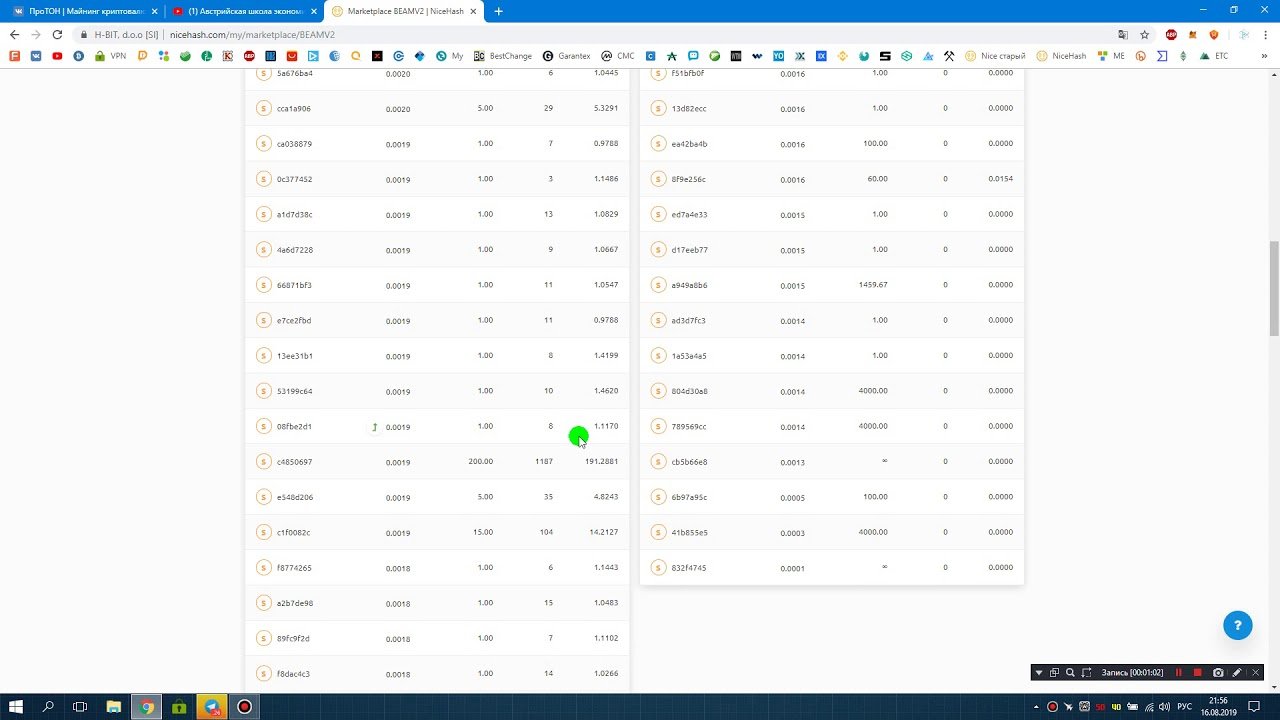
Task: Open Telegram from the taskbar
Action: (212, 707)
